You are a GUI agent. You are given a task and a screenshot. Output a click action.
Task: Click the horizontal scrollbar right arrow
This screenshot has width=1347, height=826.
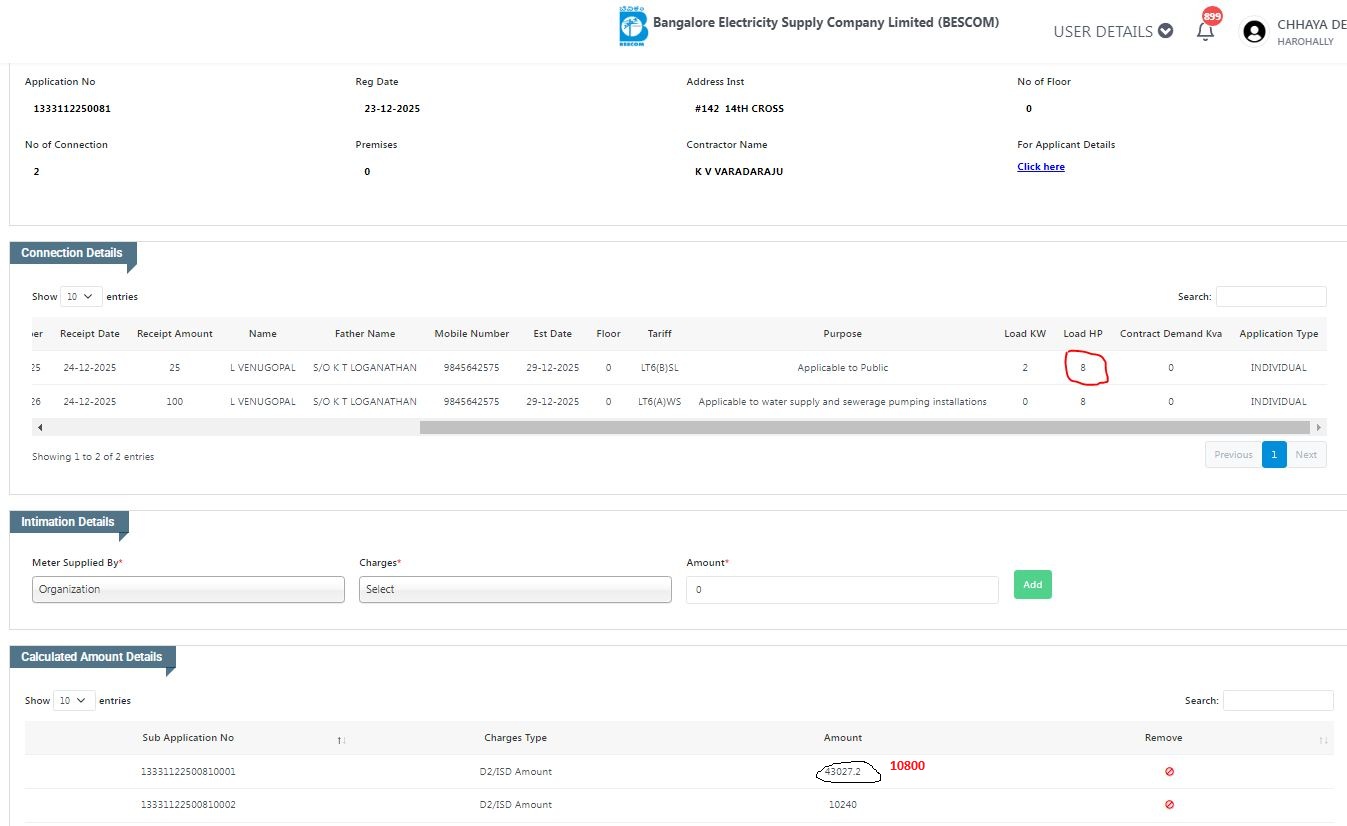1318,428
